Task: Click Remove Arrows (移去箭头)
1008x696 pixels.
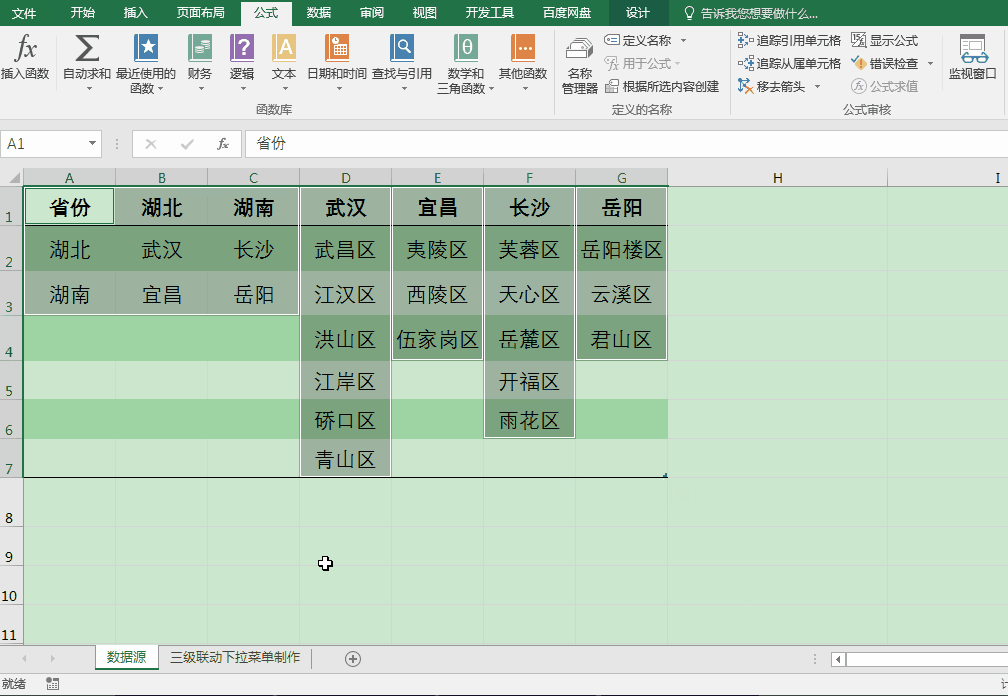Action: pyautogui.click(x=771, y=86)
